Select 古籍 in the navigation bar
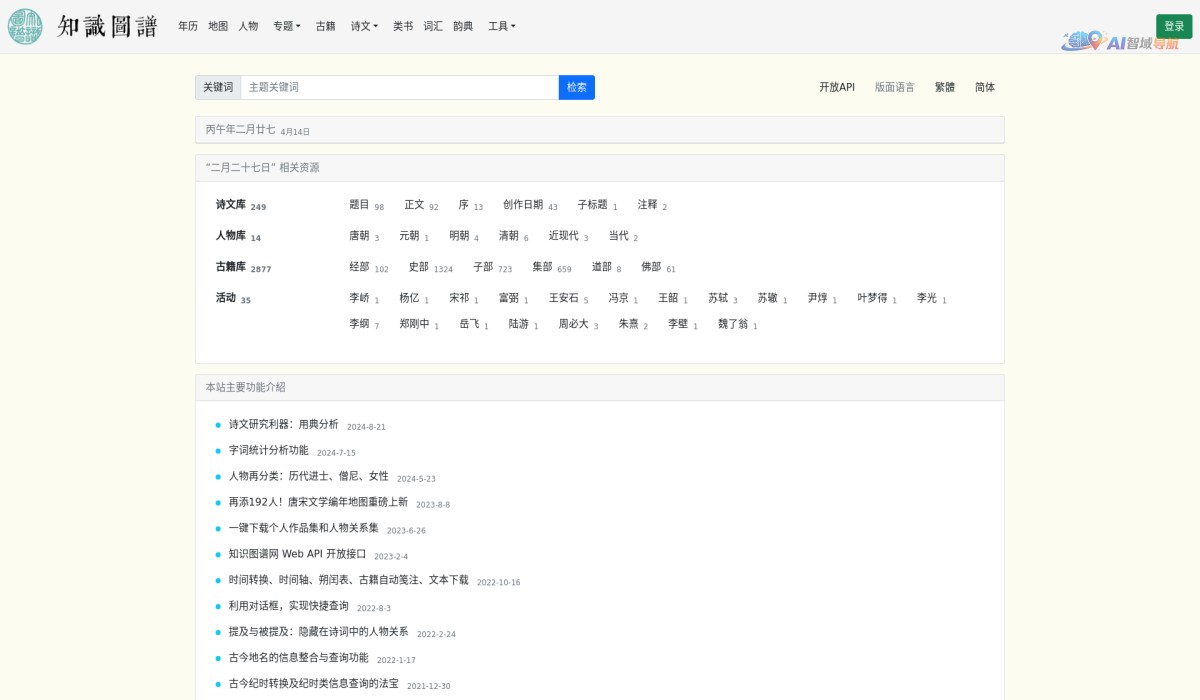The width and height of the screenshot is (1200, 700). 326,27
